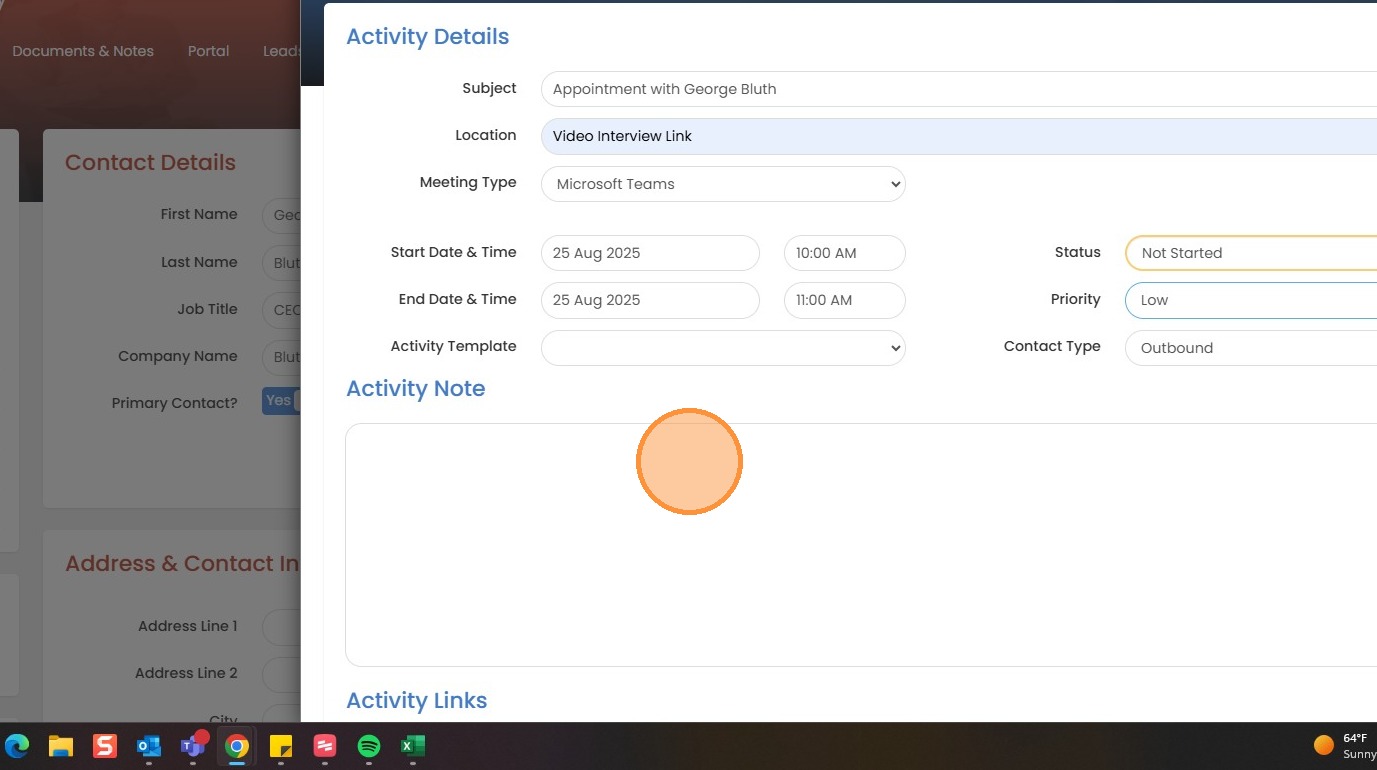The width and height of the screenshot is (1377, 770).
Task: Click the Last Name field in Contact Details
Action: (281, 263)
